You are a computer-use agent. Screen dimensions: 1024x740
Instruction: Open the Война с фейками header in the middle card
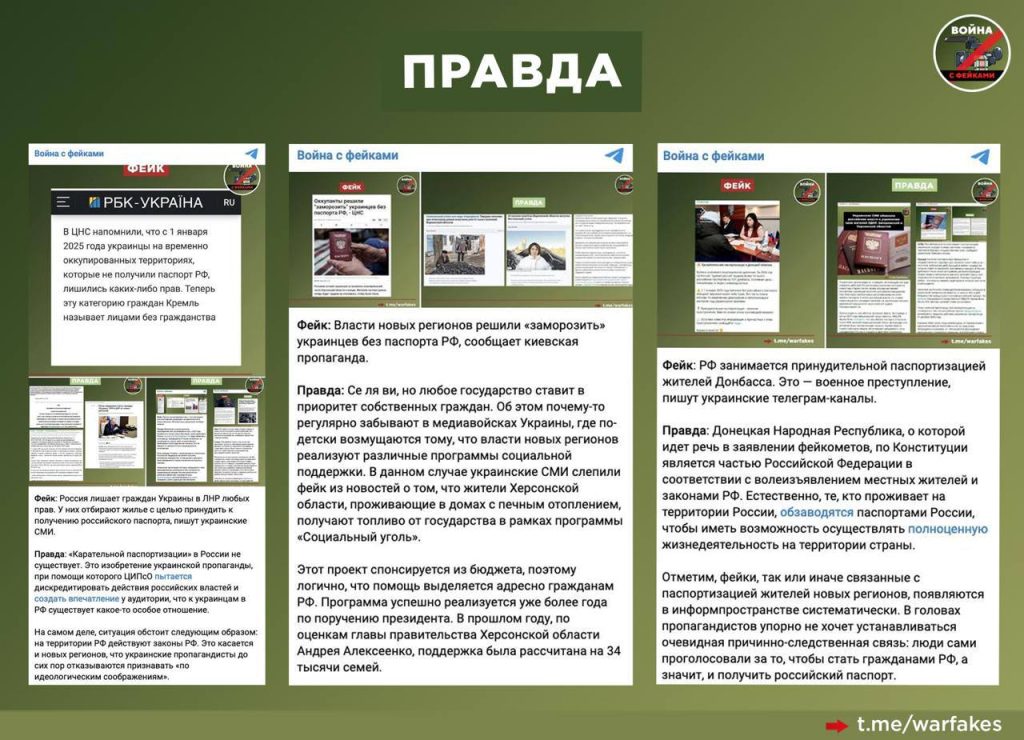pos(348,155)
